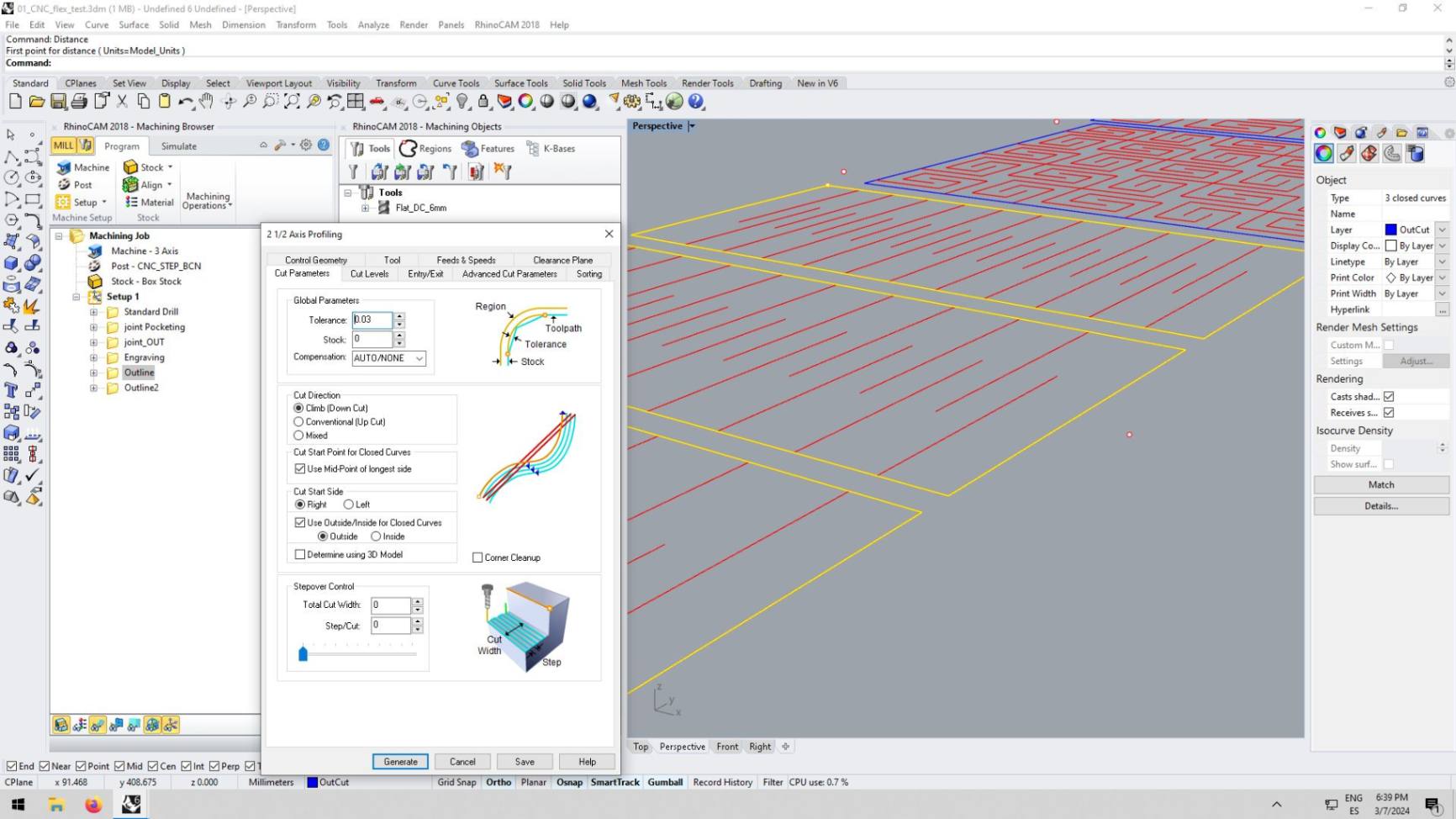
Task: Click the Cut scissors icon
Action: point(122,102)
